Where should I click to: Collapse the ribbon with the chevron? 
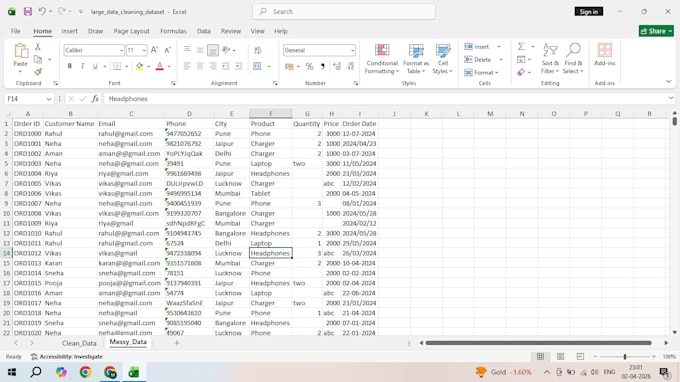click(x=668, y=82)
